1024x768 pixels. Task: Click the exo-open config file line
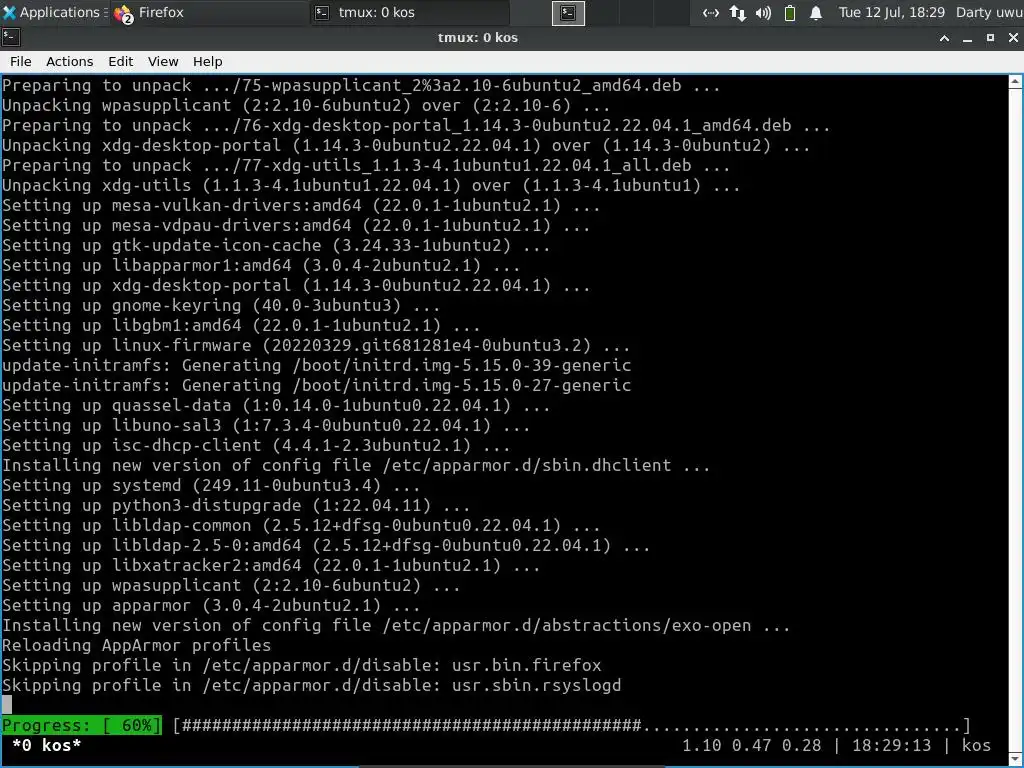pos(396,625)
